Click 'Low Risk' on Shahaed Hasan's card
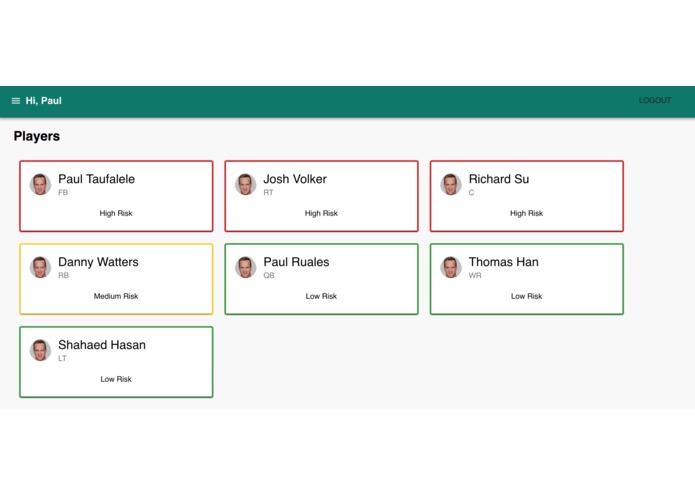 point(116,379)
